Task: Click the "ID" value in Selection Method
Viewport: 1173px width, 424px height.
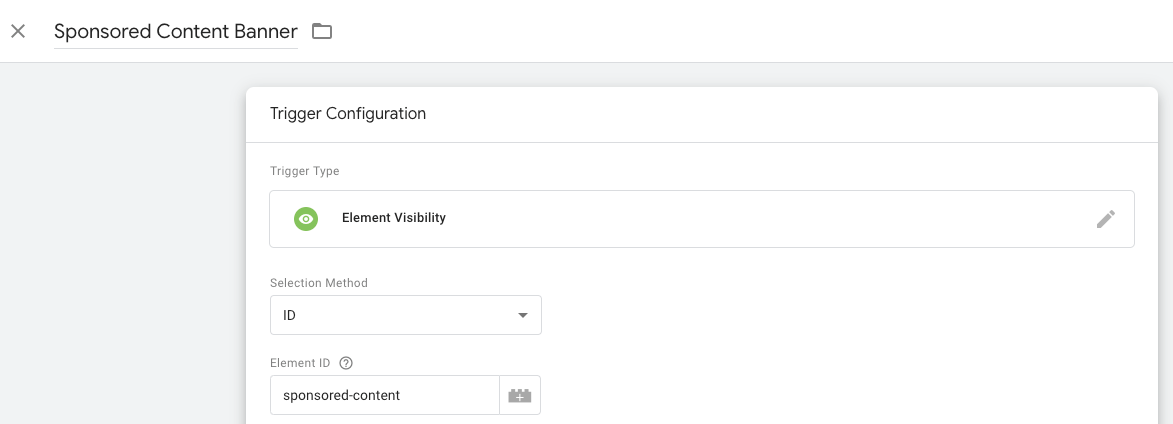Action: (290, 315)
